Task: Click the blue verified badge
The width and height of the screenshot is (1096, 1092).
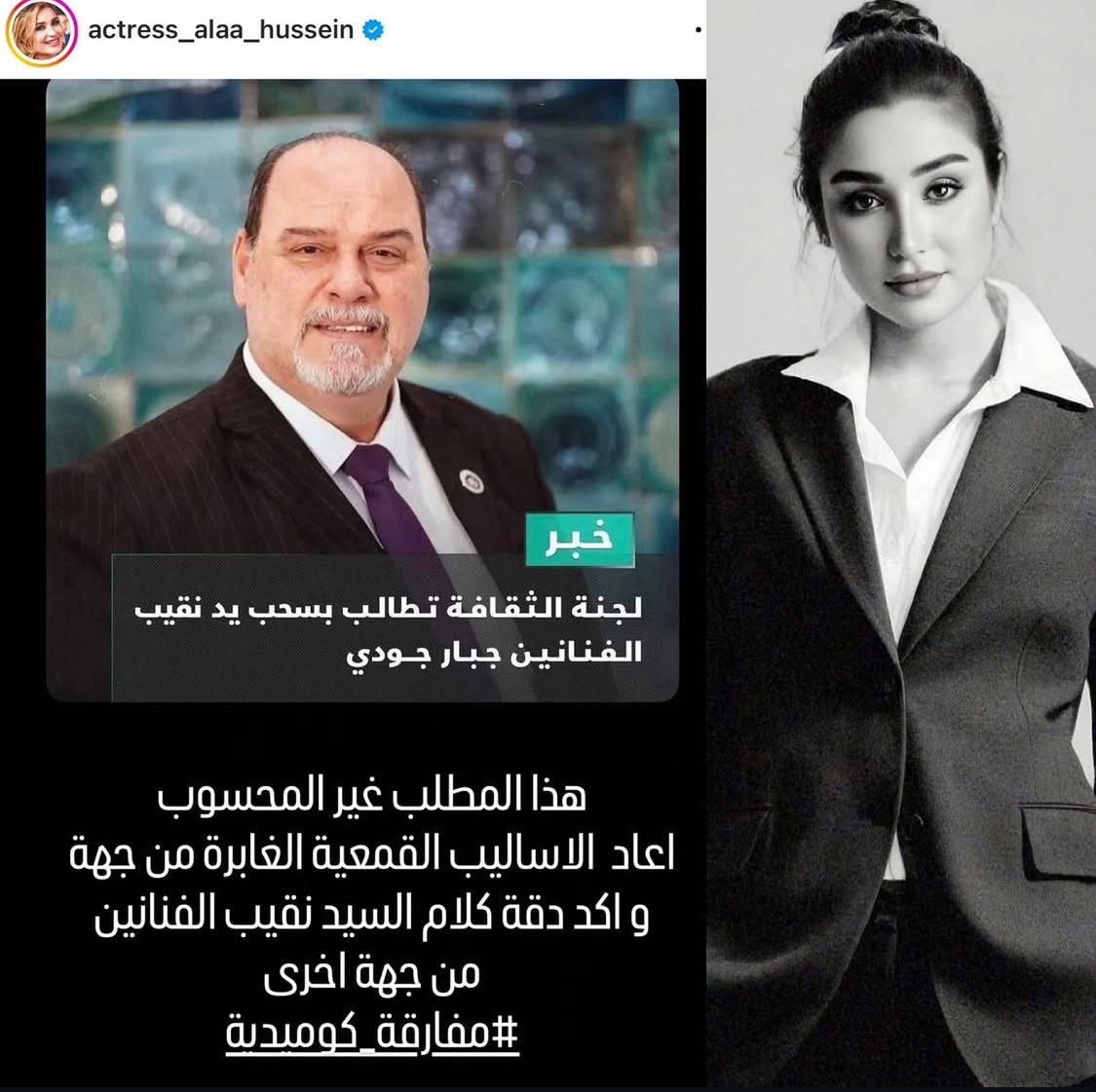Action: 372,30
